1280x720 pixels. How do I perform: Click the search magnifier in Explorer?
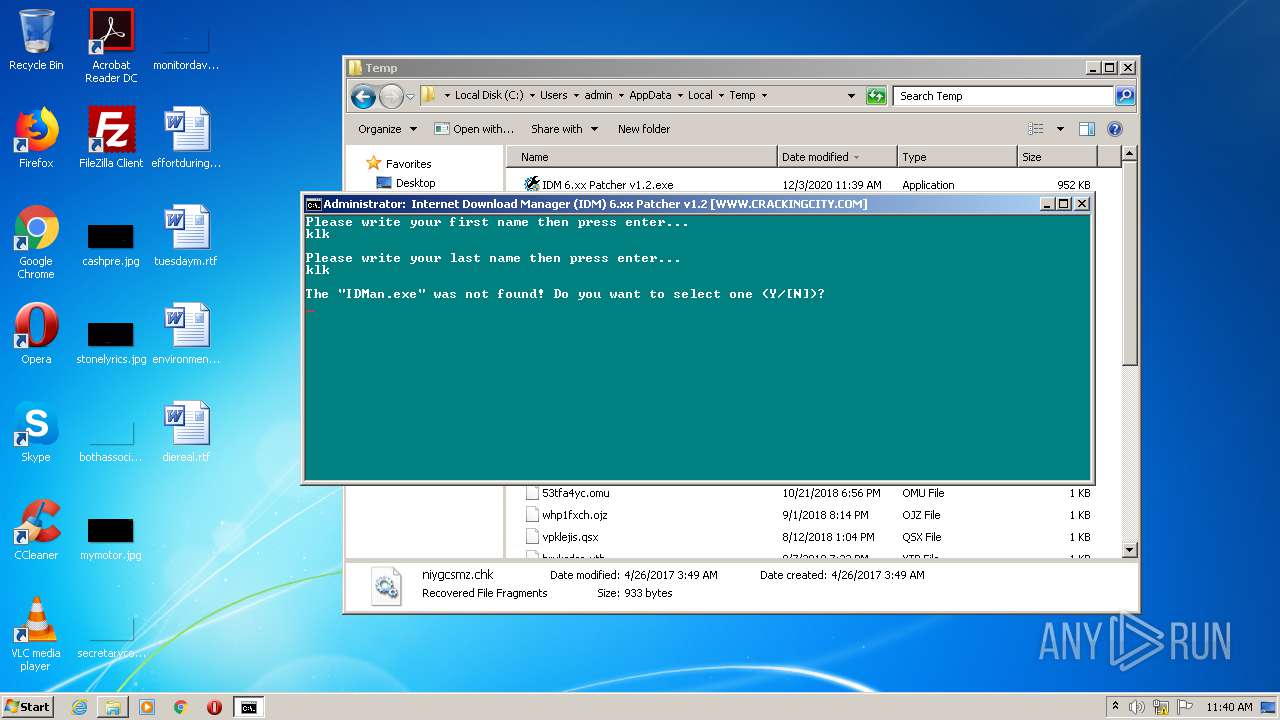[x=1125, y=96]
